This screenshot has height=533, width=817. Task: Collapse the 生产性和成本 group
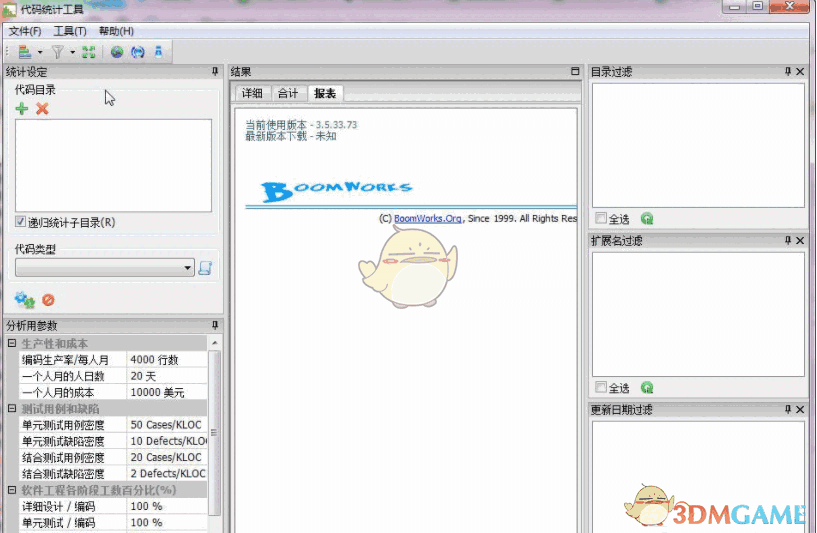coord(11,343)
